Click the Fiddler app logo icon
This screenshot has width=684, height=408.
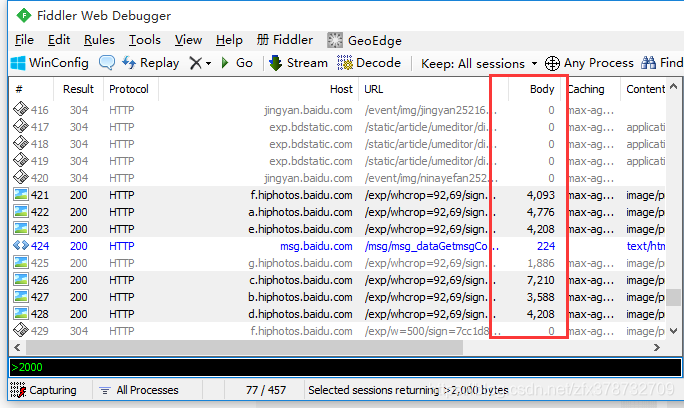[24, 16]
